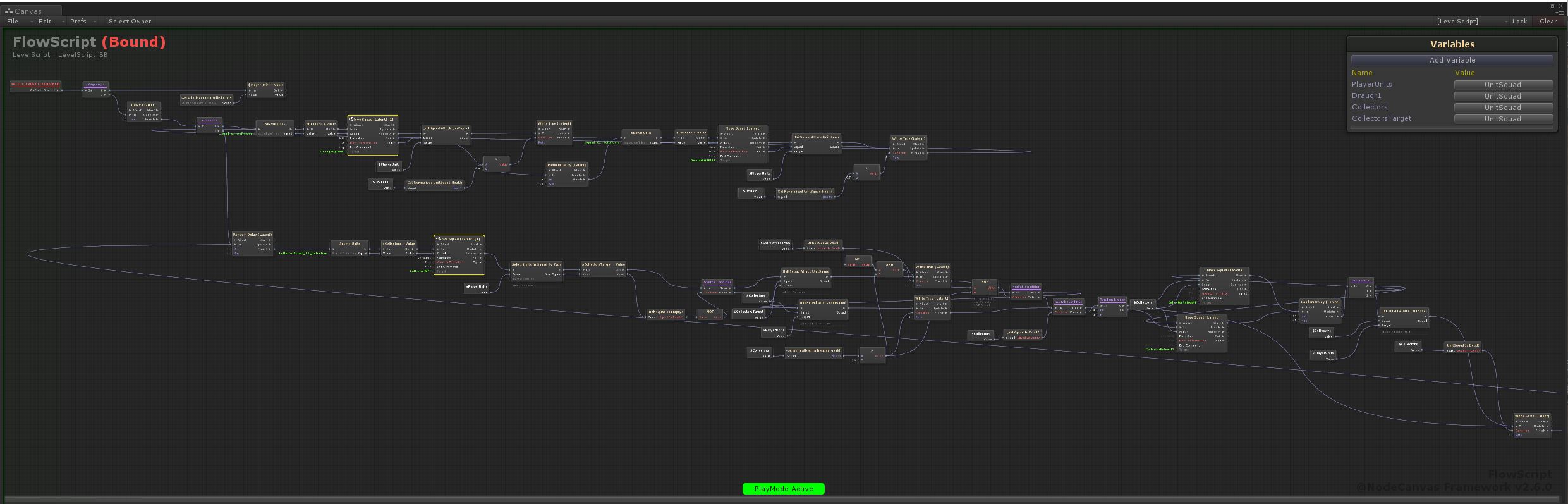Click the Add Variable button
This screenshot has width=1568, height=504.
click(x=1452, y=60)
